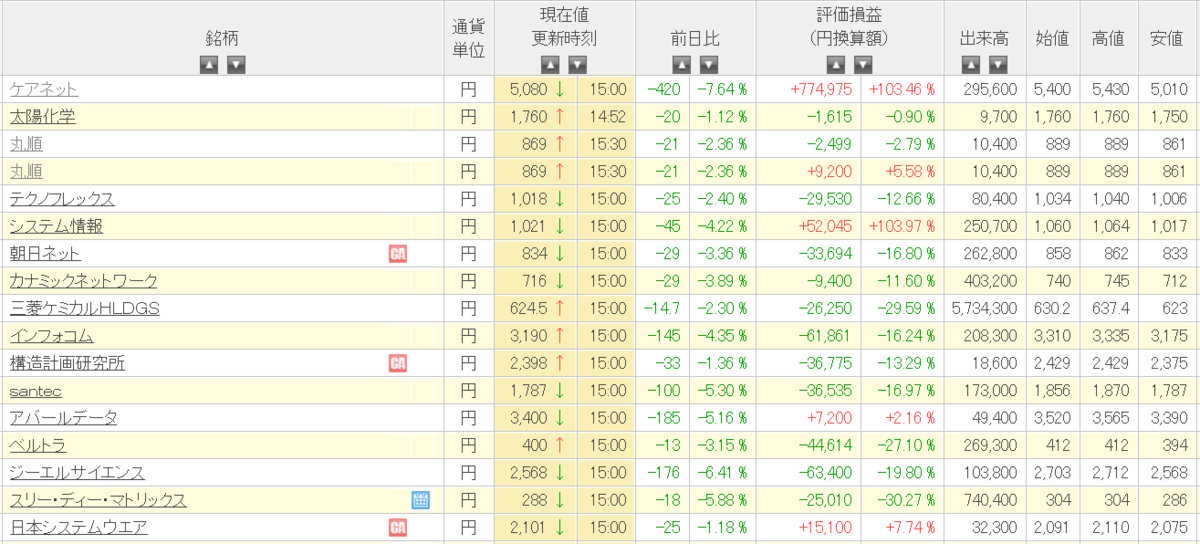This screenshot has height=544, width=1200.
Task: Select システム情報 gain percent +103.97 %
Action: 902,226
